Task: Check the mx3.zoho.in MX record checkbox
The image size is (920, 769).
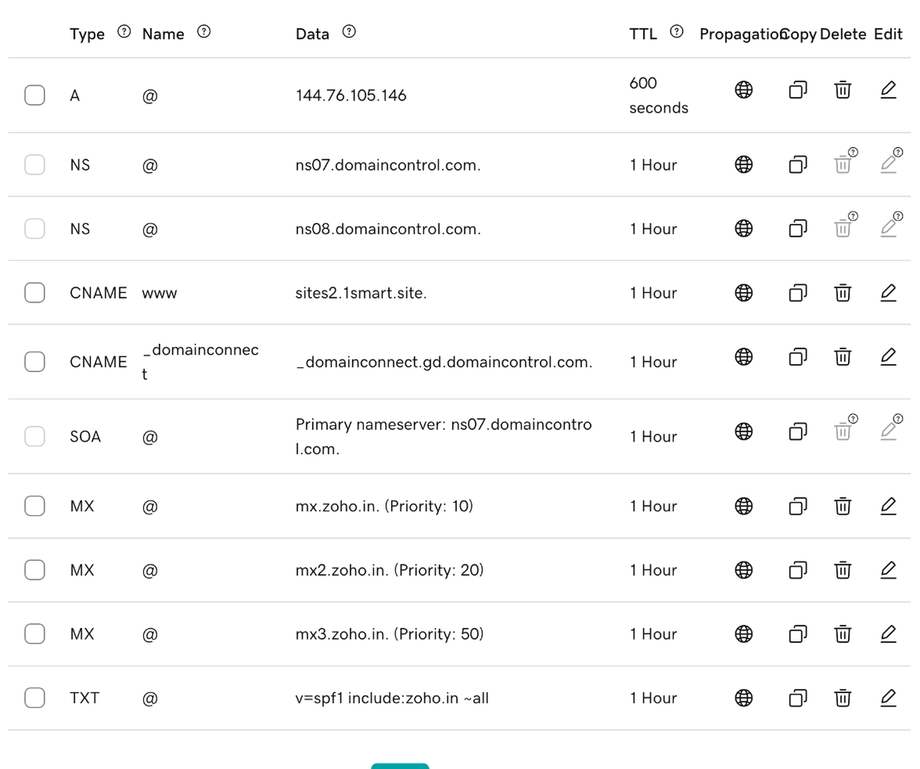Action: point(35,634)
